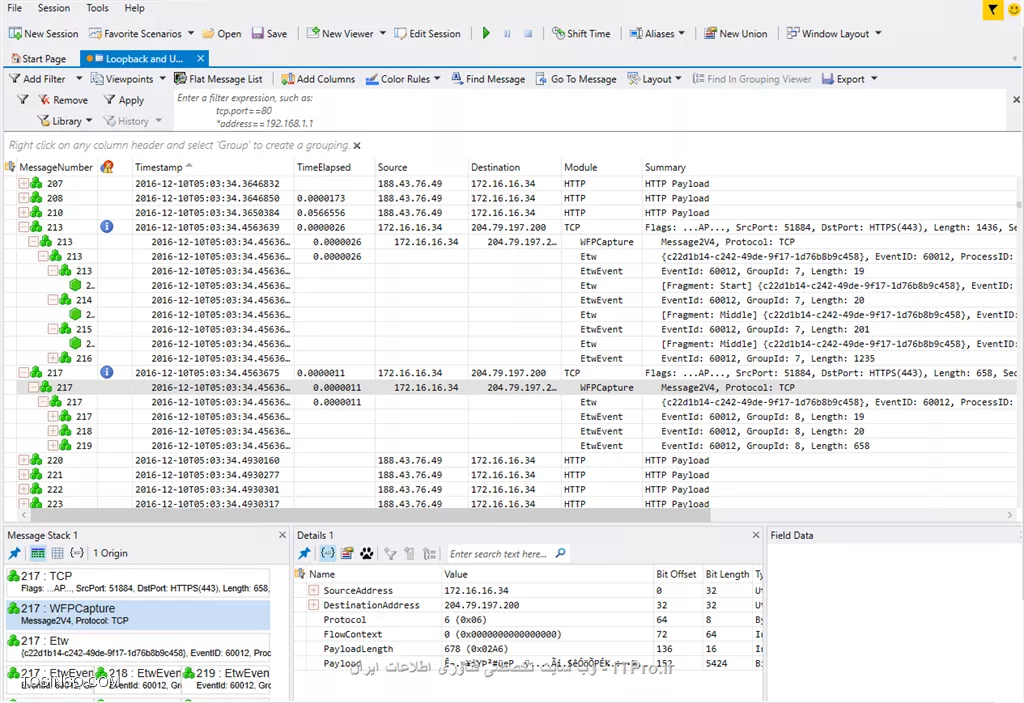Open the Favorite Scenarios dropdown
The image size is (1024, 703).
191,33
